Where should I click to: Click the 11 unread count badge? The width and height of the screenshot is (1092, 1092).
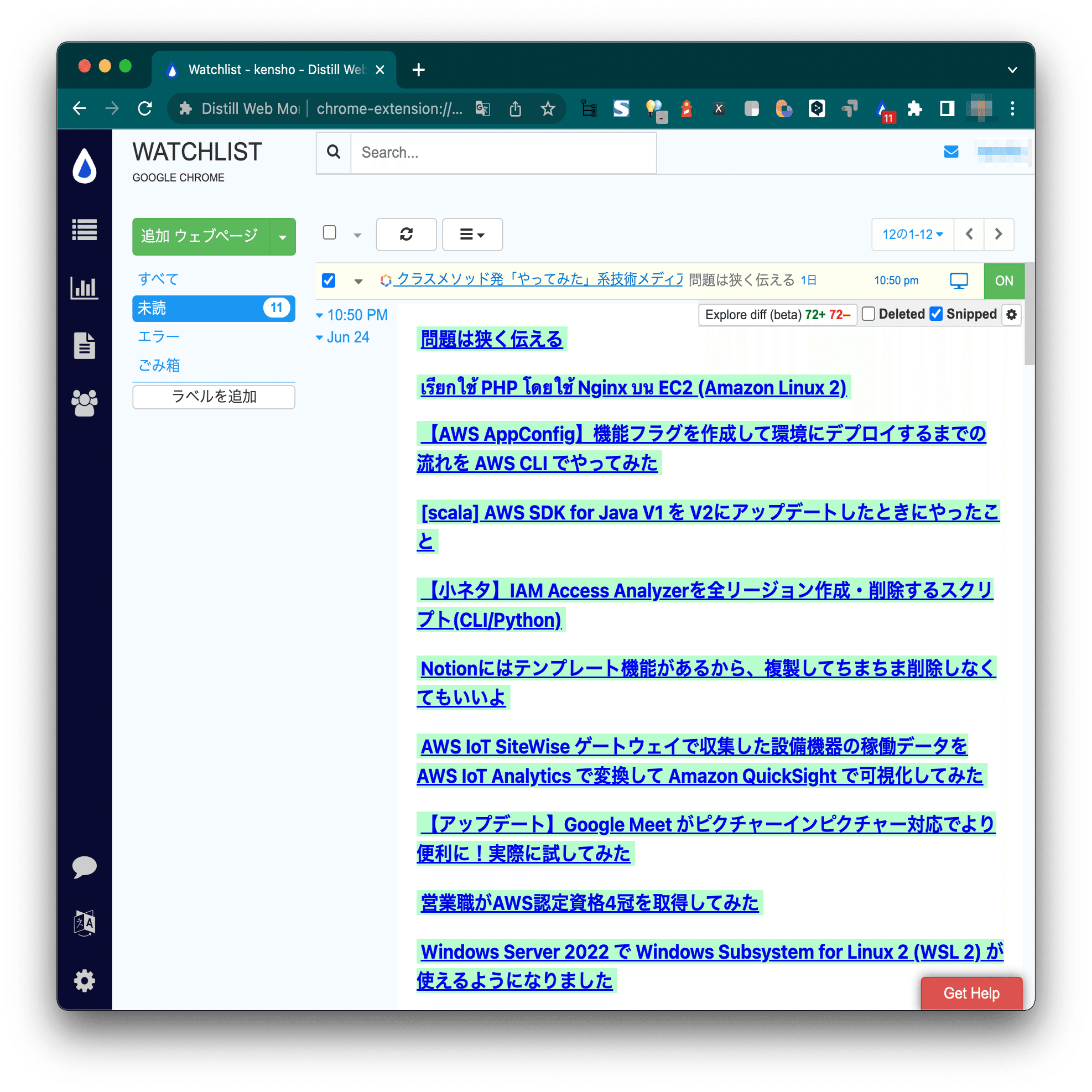(277, 308)
